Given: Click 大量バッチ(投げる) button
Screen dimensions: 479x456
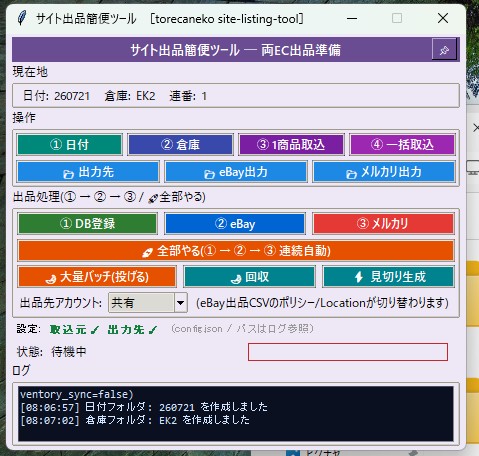Looking at the screenshot, I should [97, 277].
